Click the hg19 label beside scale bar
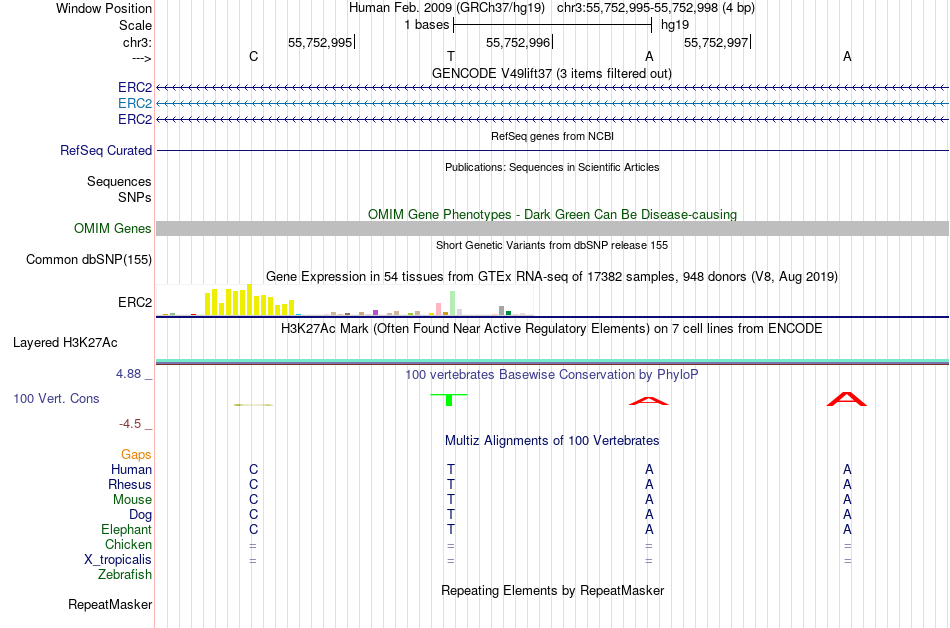The height and width of the screenshot is (628, 950). 675,25
